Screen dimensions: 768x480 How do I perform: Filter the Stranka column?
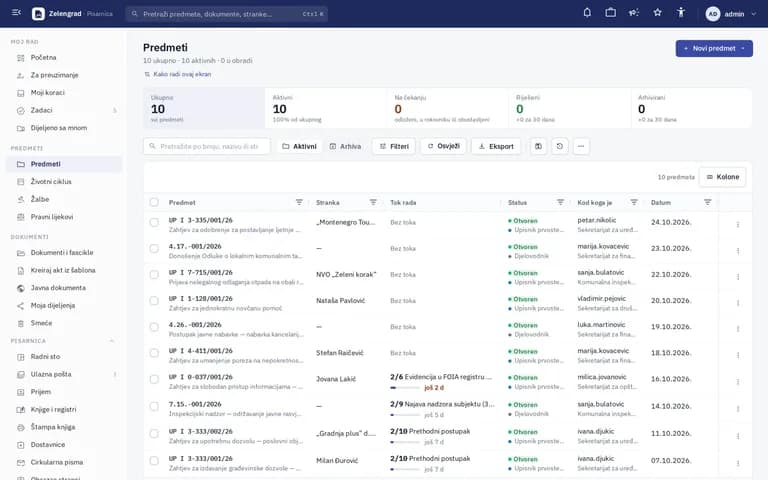click(373, 202)
